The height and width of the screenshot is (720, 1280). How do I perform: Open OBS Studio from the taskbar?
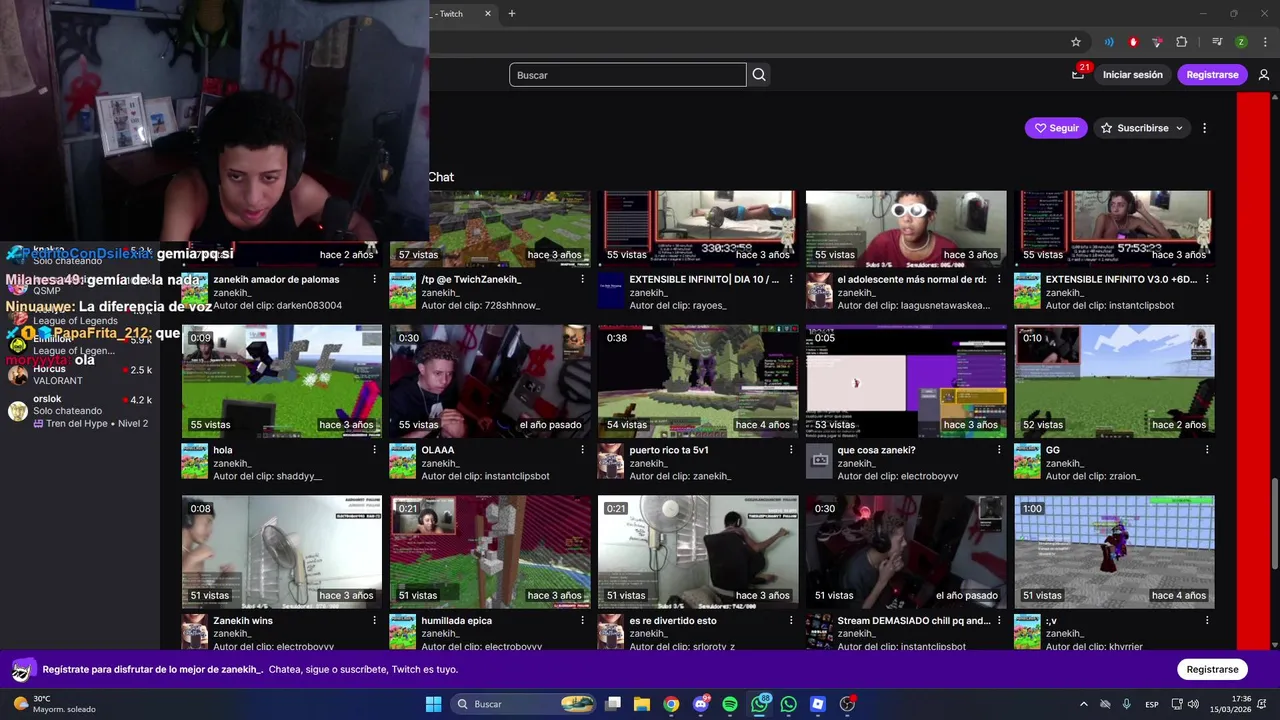847,704
